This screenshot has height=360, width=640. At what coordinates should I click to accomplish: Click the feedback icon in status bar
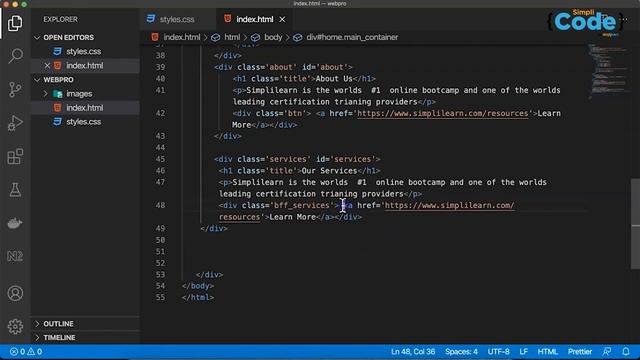coord(607,351)
